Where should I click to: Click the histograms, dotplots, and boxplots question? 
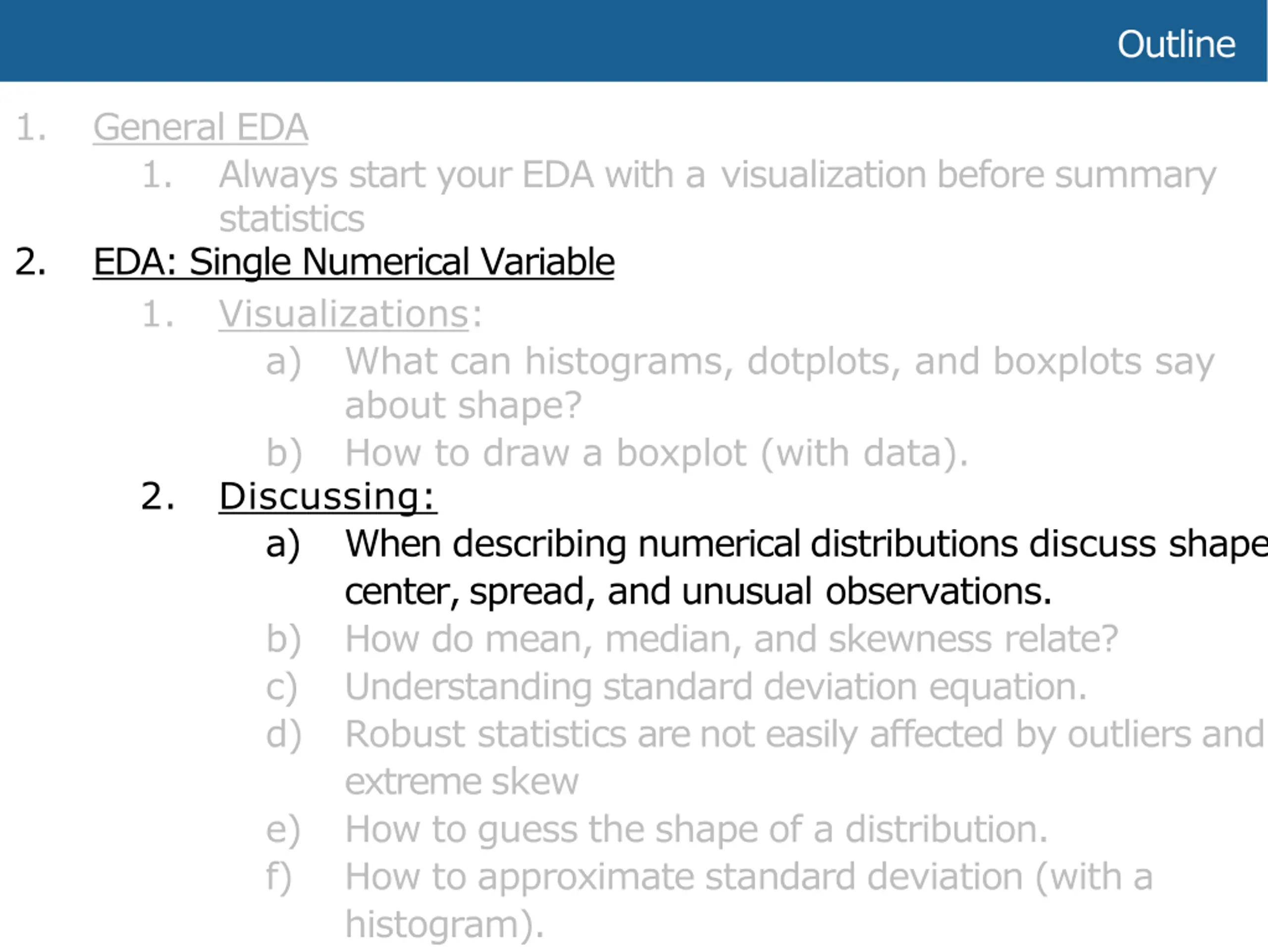click(x=779, y=383)
